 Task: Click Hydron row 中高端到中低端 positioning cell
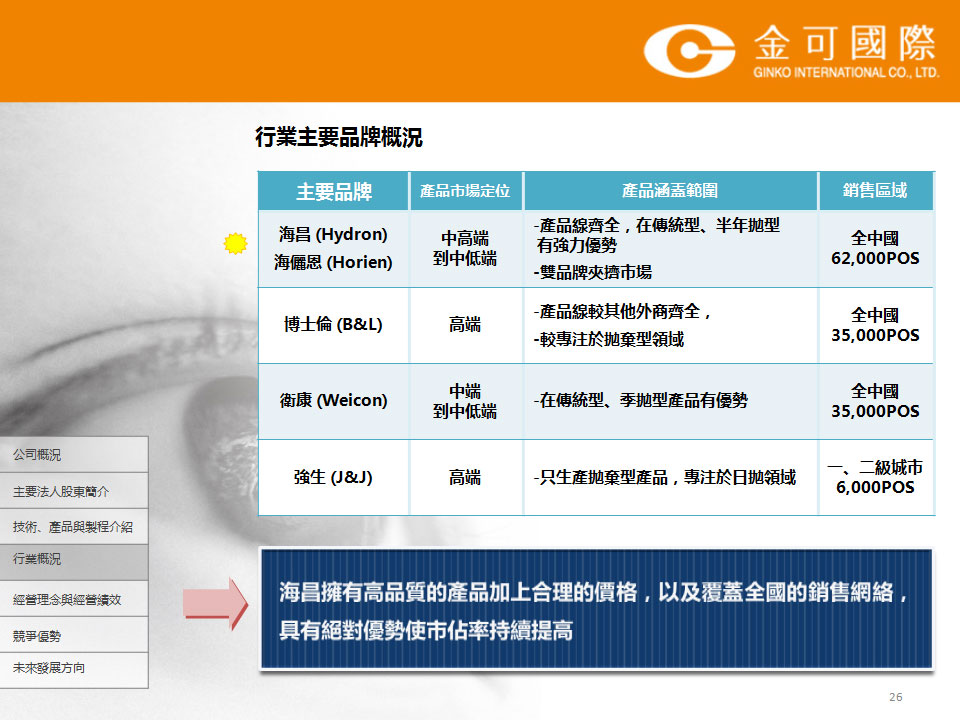coord(465,249)
